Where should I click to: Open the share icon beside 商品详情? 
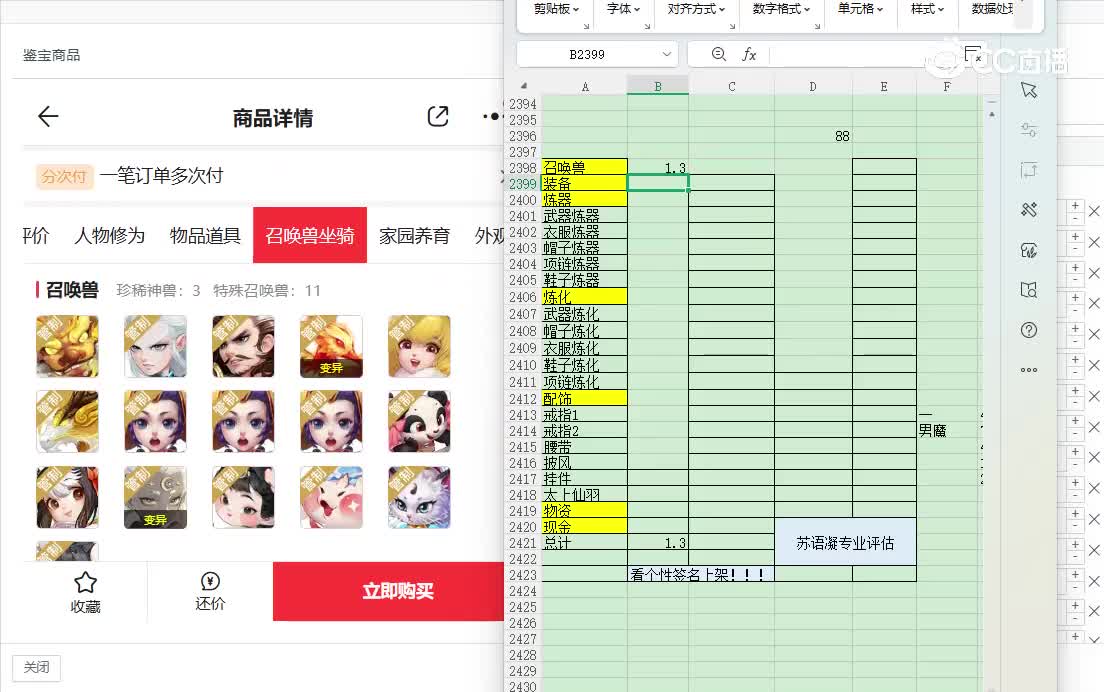coord(438,116)
